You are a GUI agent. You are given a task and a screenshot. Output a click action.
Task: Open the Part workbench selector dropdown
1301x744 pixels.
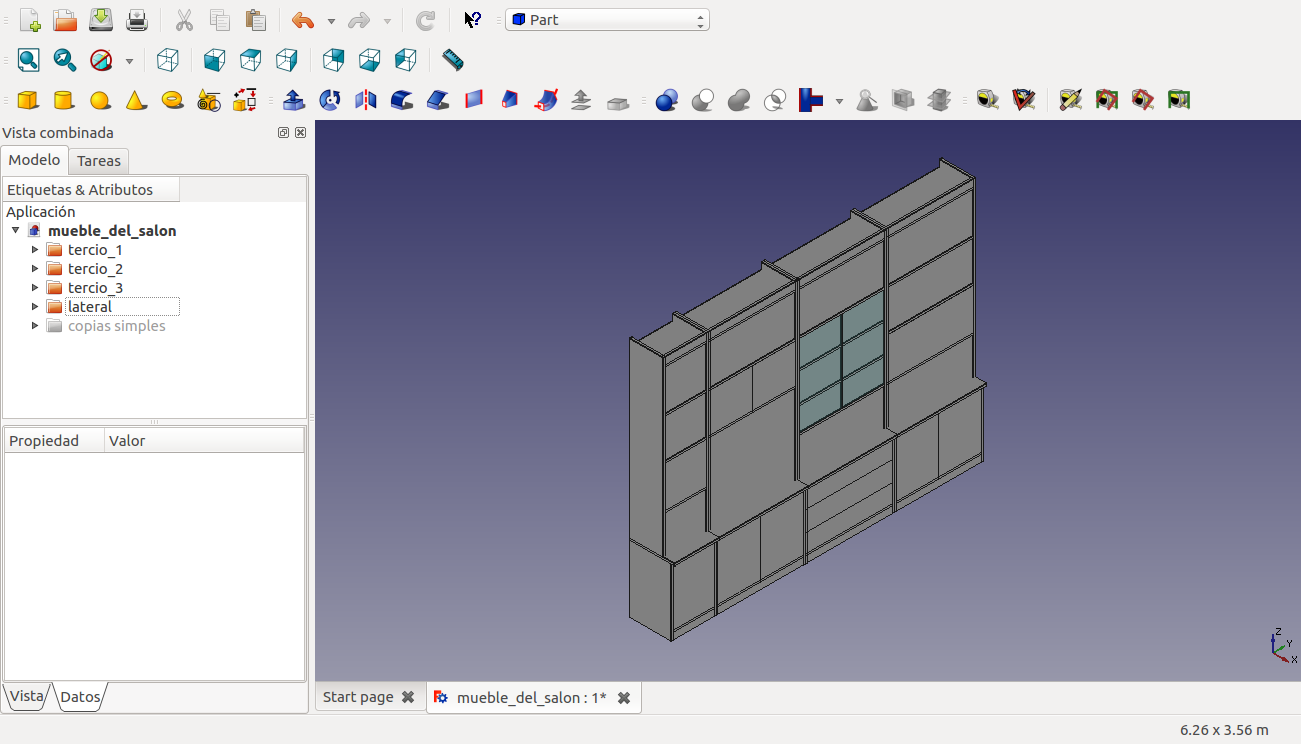coord(607,20)
